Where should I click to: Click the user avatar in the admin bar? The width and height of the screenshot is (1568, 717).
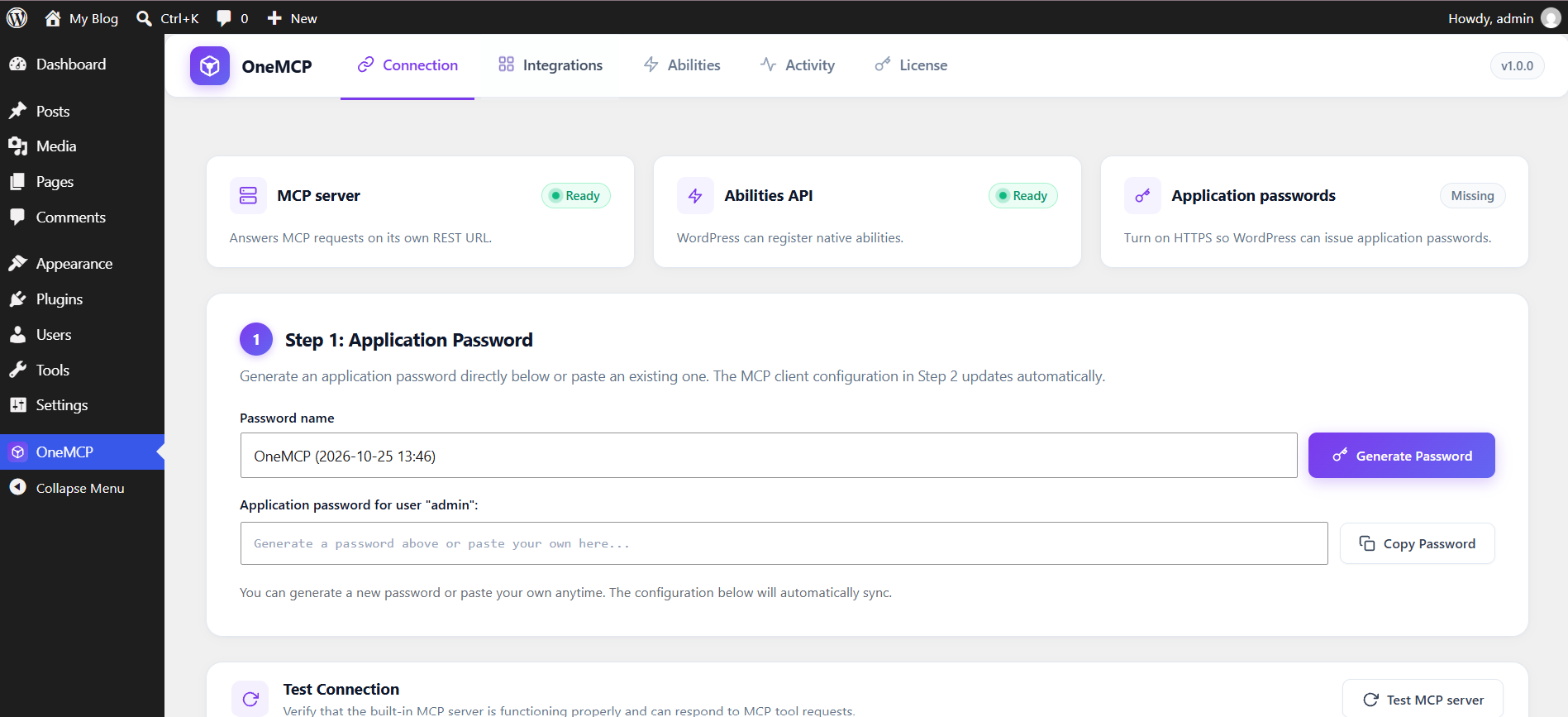pyautogui.click(x=1551, y=18)
